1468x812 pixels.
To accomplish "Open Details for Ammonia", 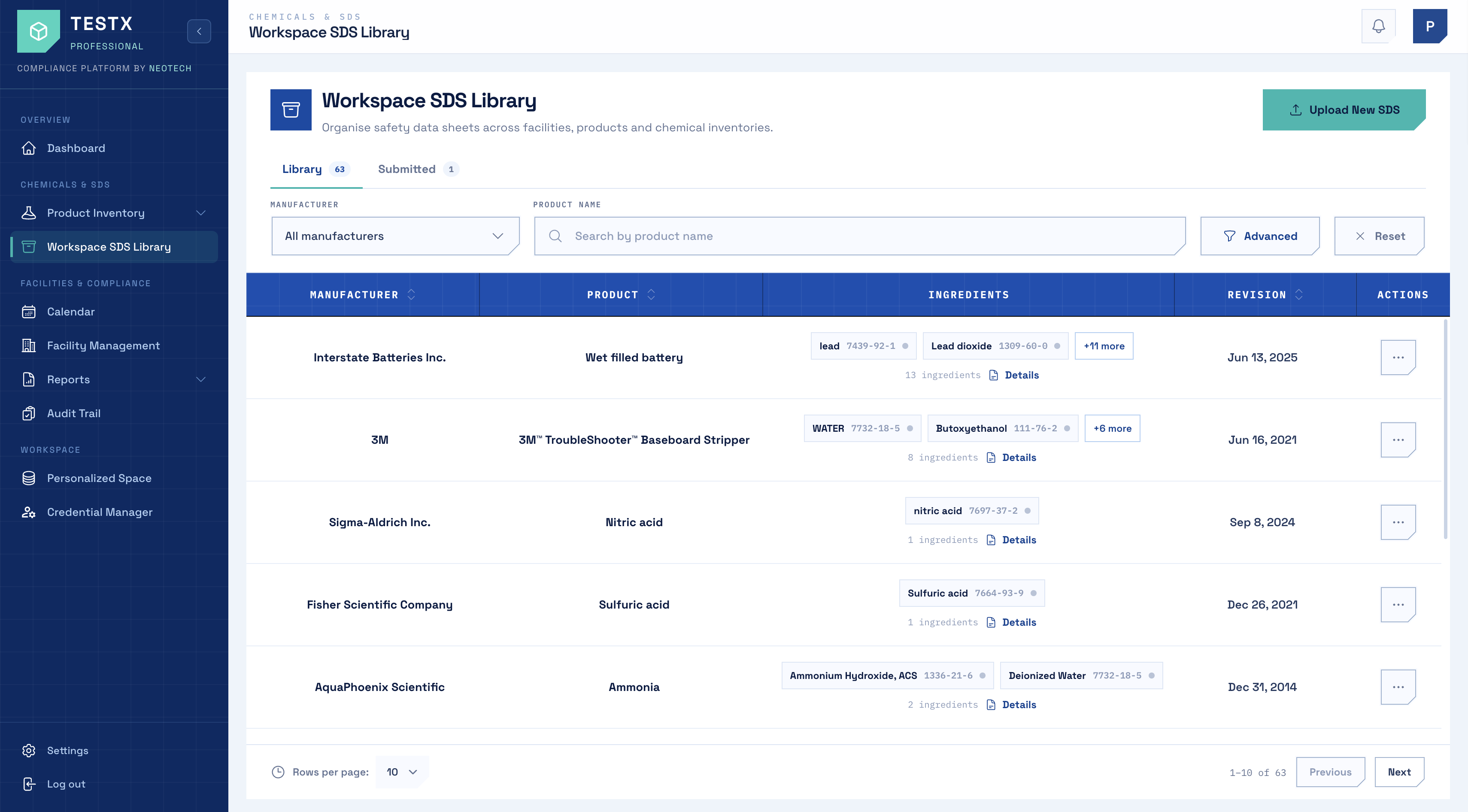I will (1012, 705).
